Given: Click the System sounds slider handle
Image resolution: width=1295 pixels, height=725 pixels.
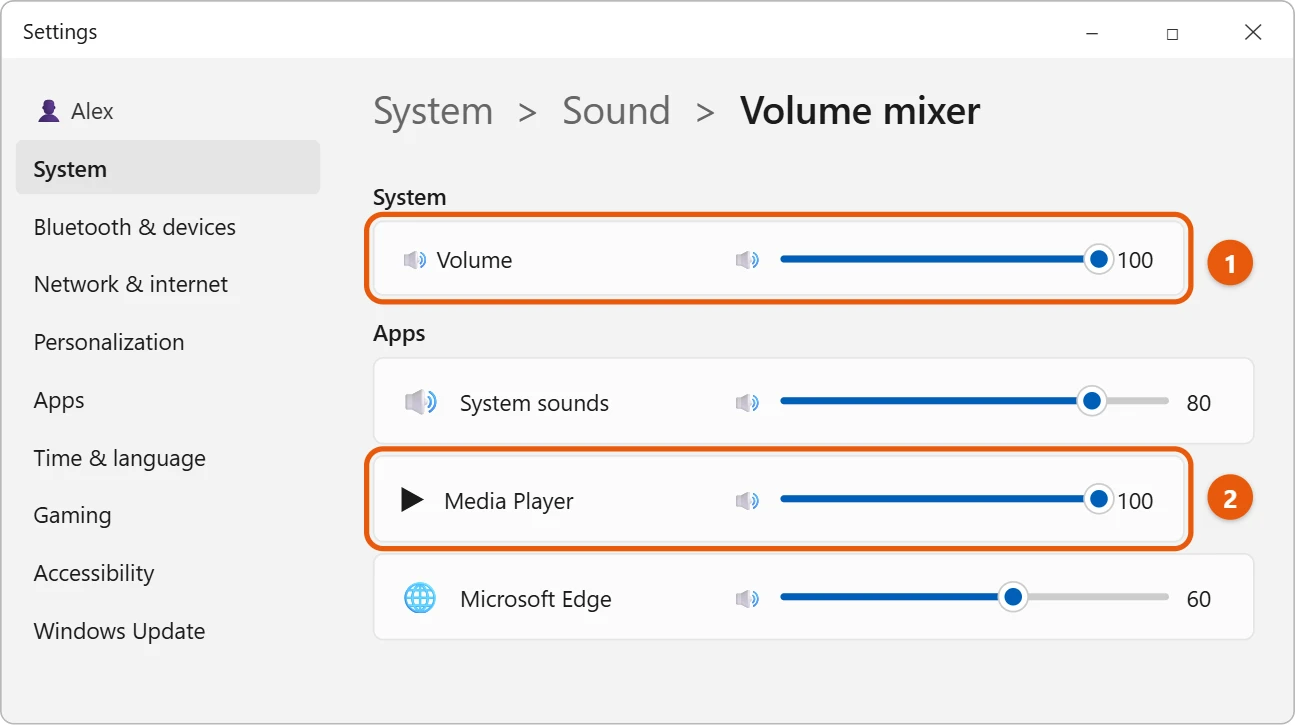Looking at the screenshot, I should [1092, 401].
